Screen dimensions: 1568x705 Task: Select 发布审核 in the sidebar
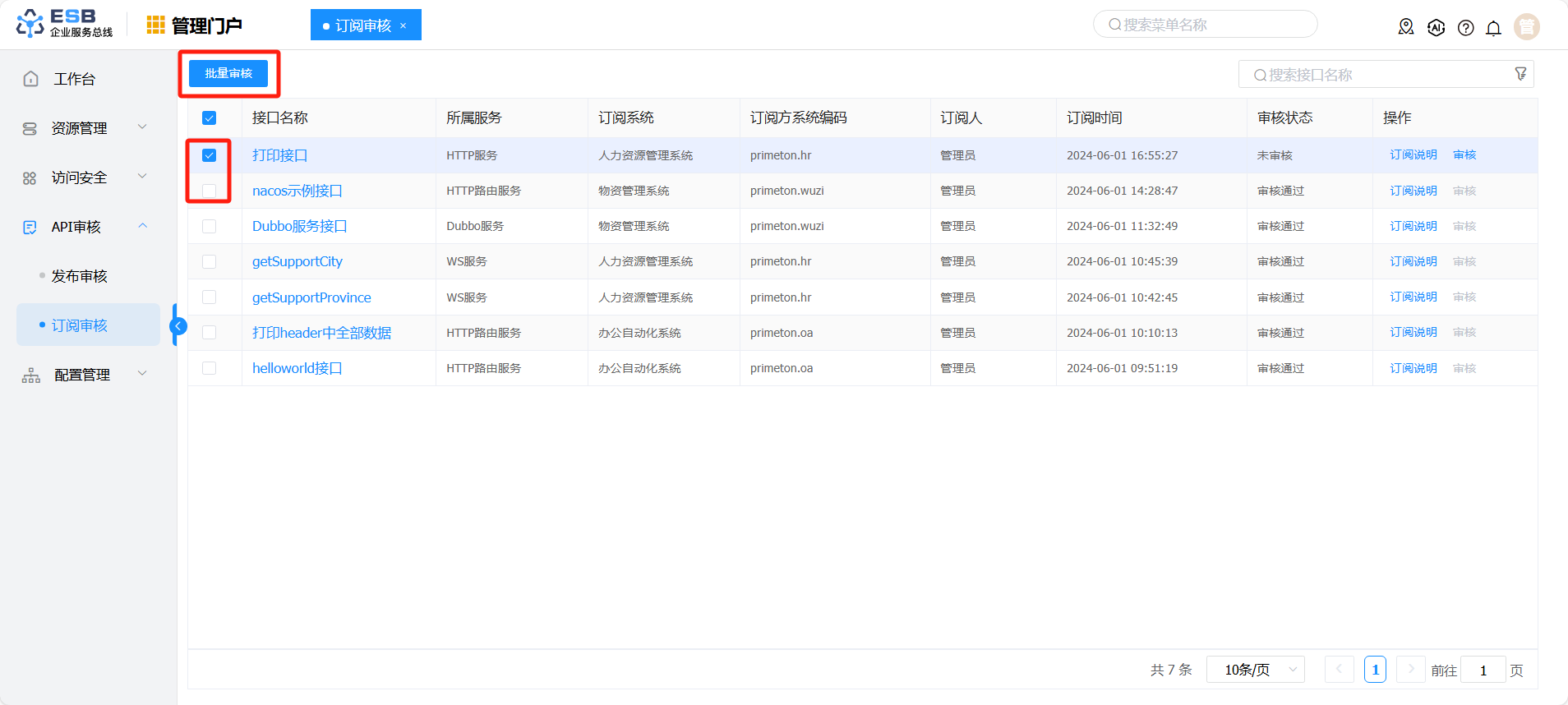click(x=80, y=276)
